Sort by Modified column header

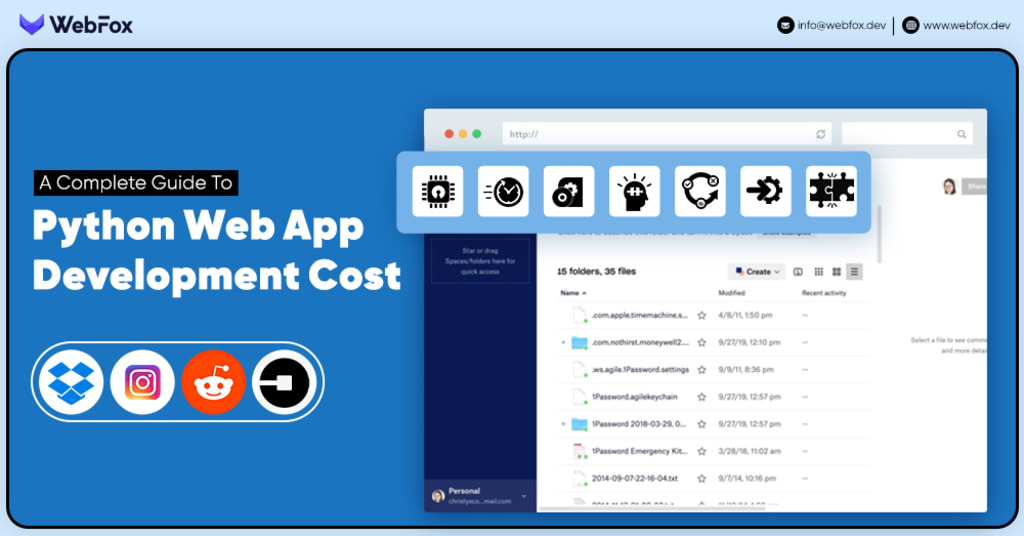[731, 293]
